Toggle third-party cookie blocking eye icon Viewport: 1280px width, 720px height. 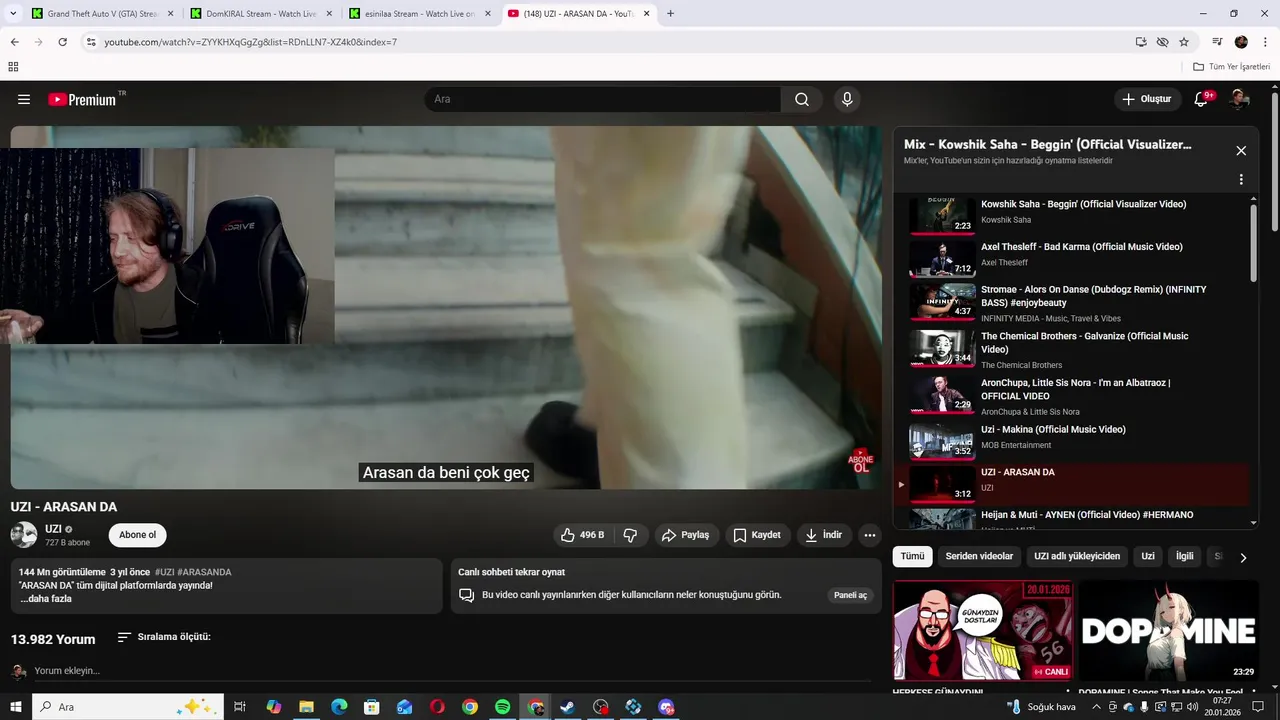1162,42
